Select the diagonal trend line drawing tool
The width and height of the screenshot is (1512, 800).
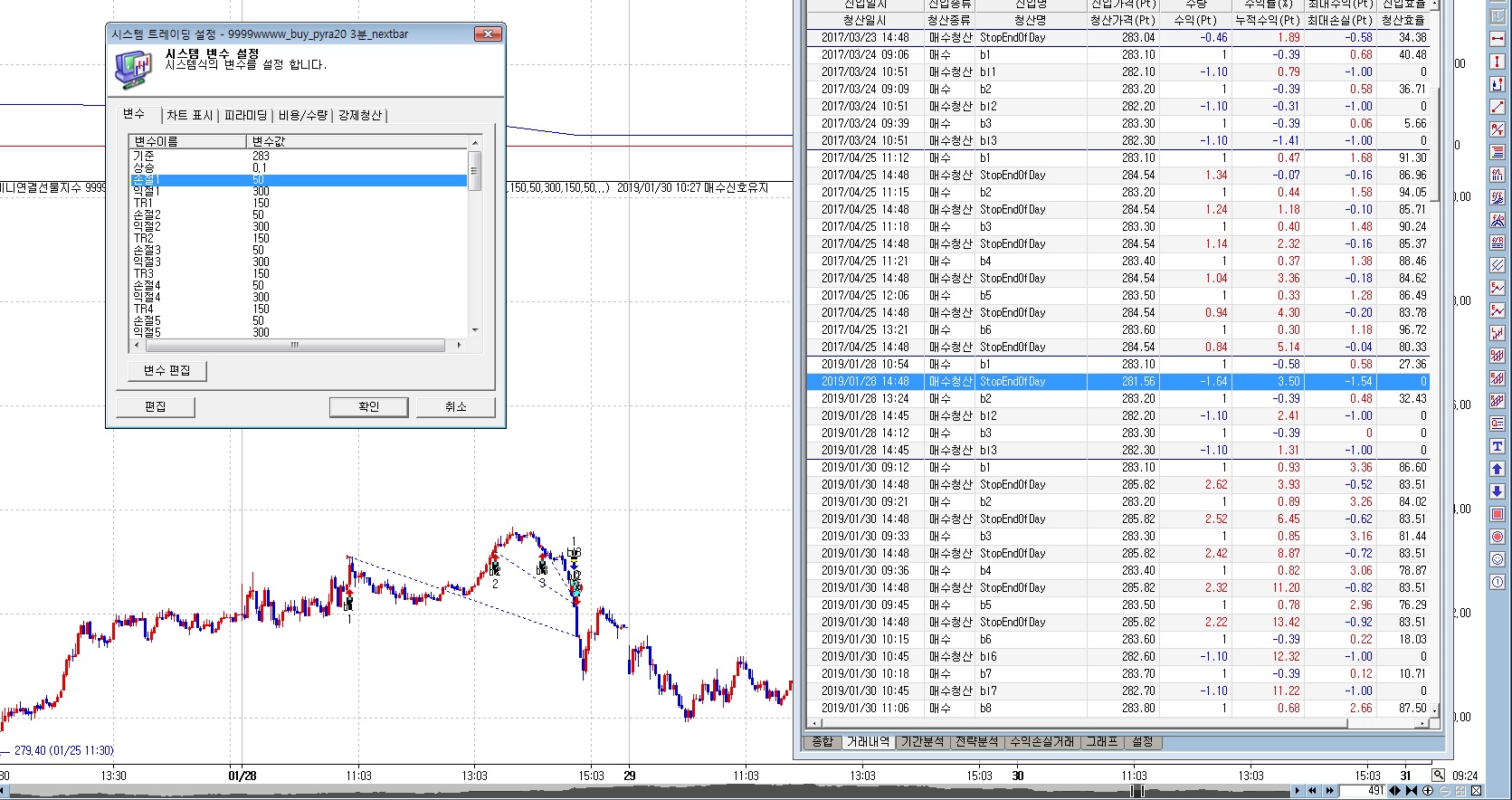pos(1498,107)
